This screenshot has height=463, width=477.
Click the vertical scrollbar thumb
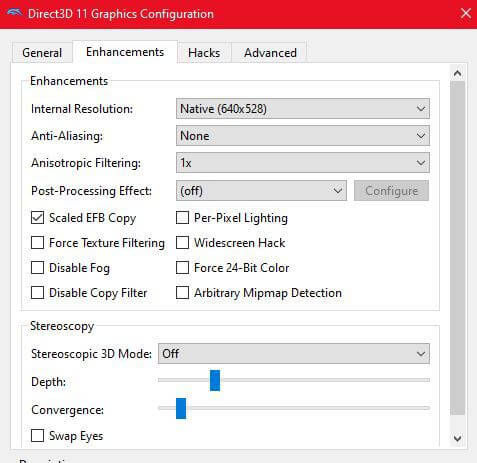tap(458, 248)
